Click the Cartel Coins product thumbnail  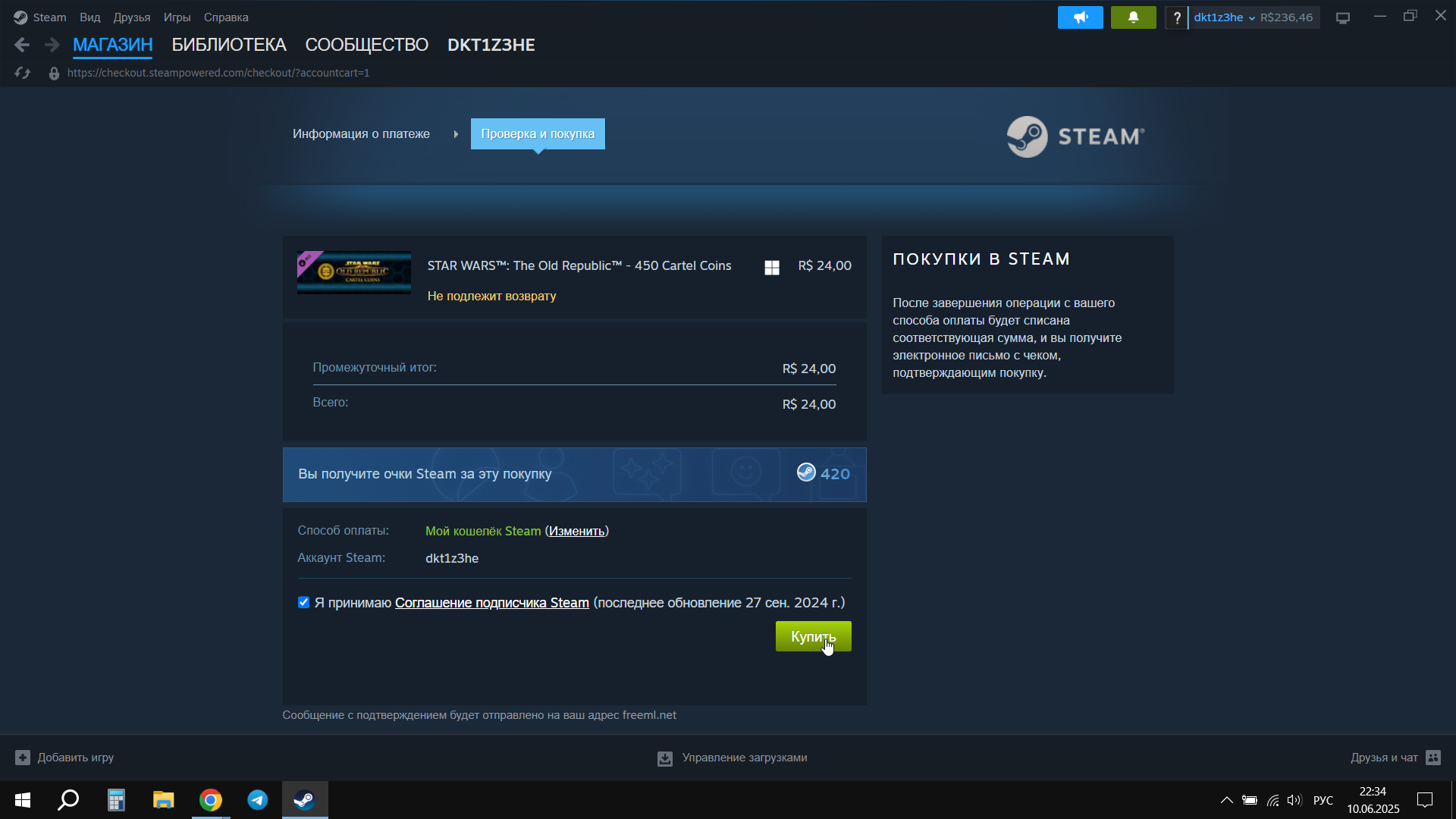pos(354,272)
